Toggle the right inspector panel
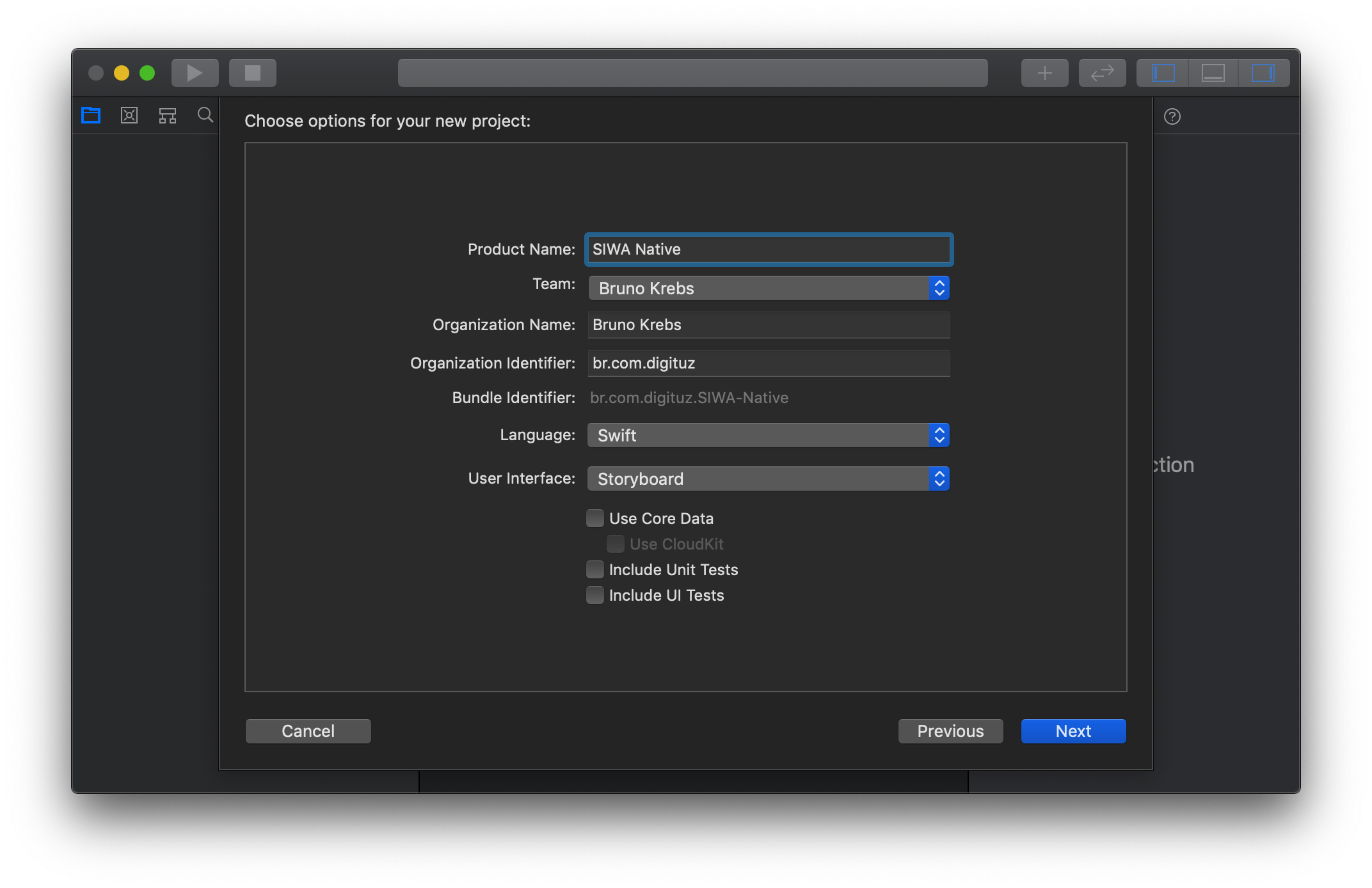This screenshot has width=1372, height=888. pyautogui.click(x=1263, y=73)
